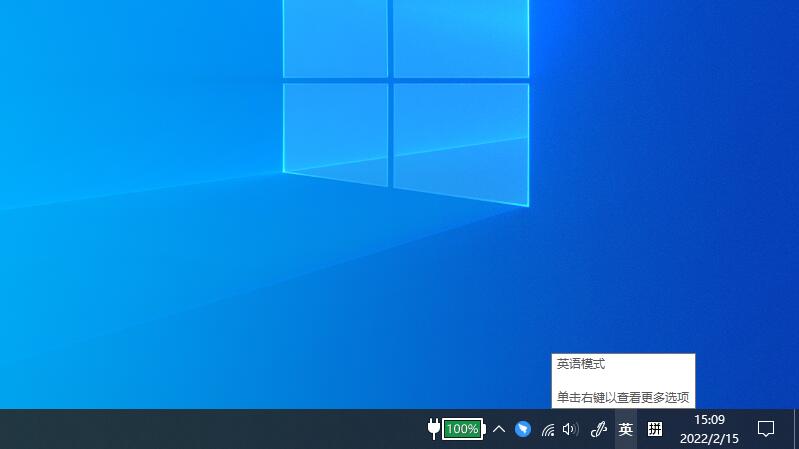Expand the hidden tray icons chevron
The width and height of the screenshot is (799, 449).
(499, 429)
